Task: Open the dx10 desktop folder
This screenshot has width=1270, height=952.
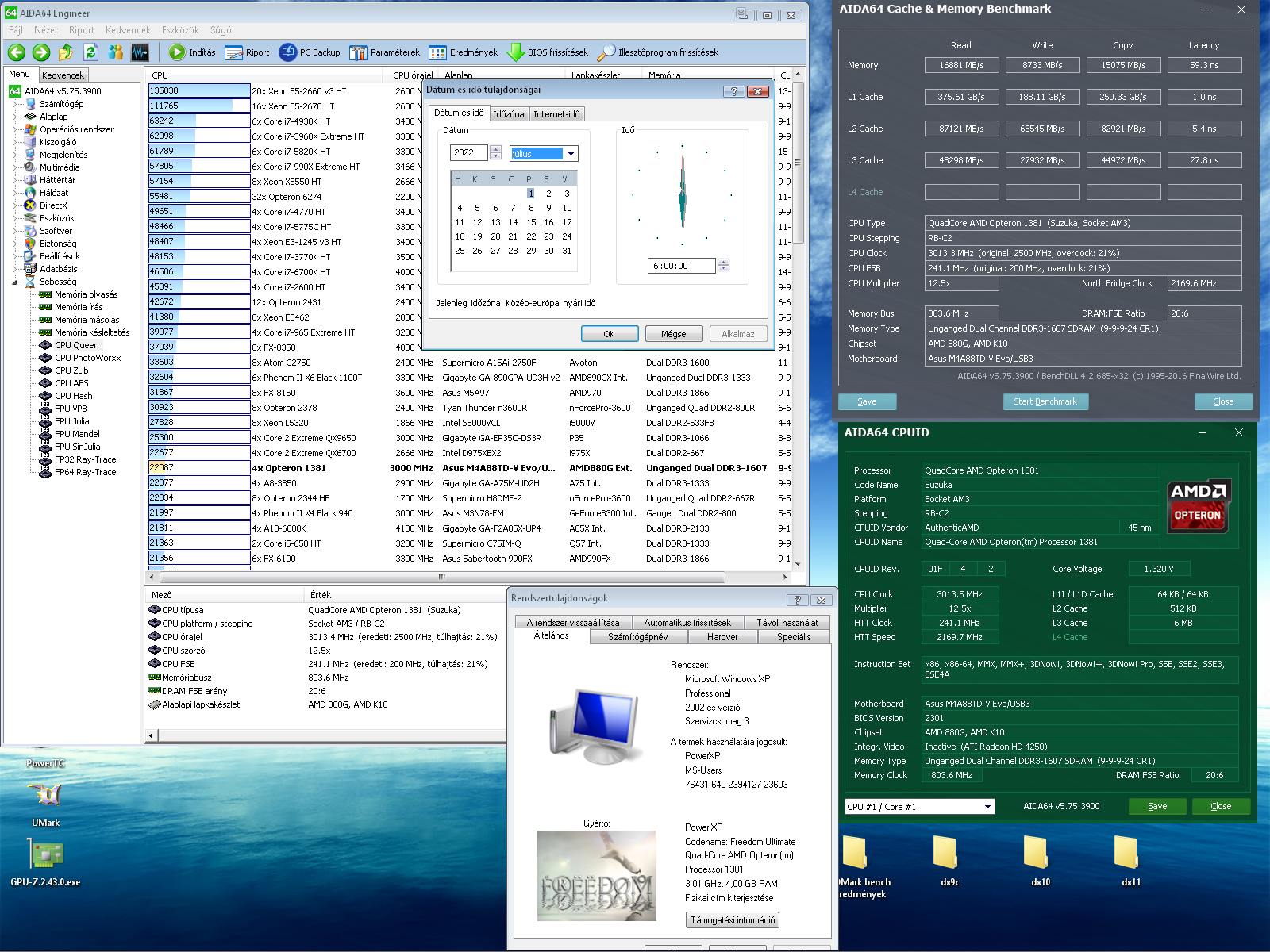Action: (1035, 854)
